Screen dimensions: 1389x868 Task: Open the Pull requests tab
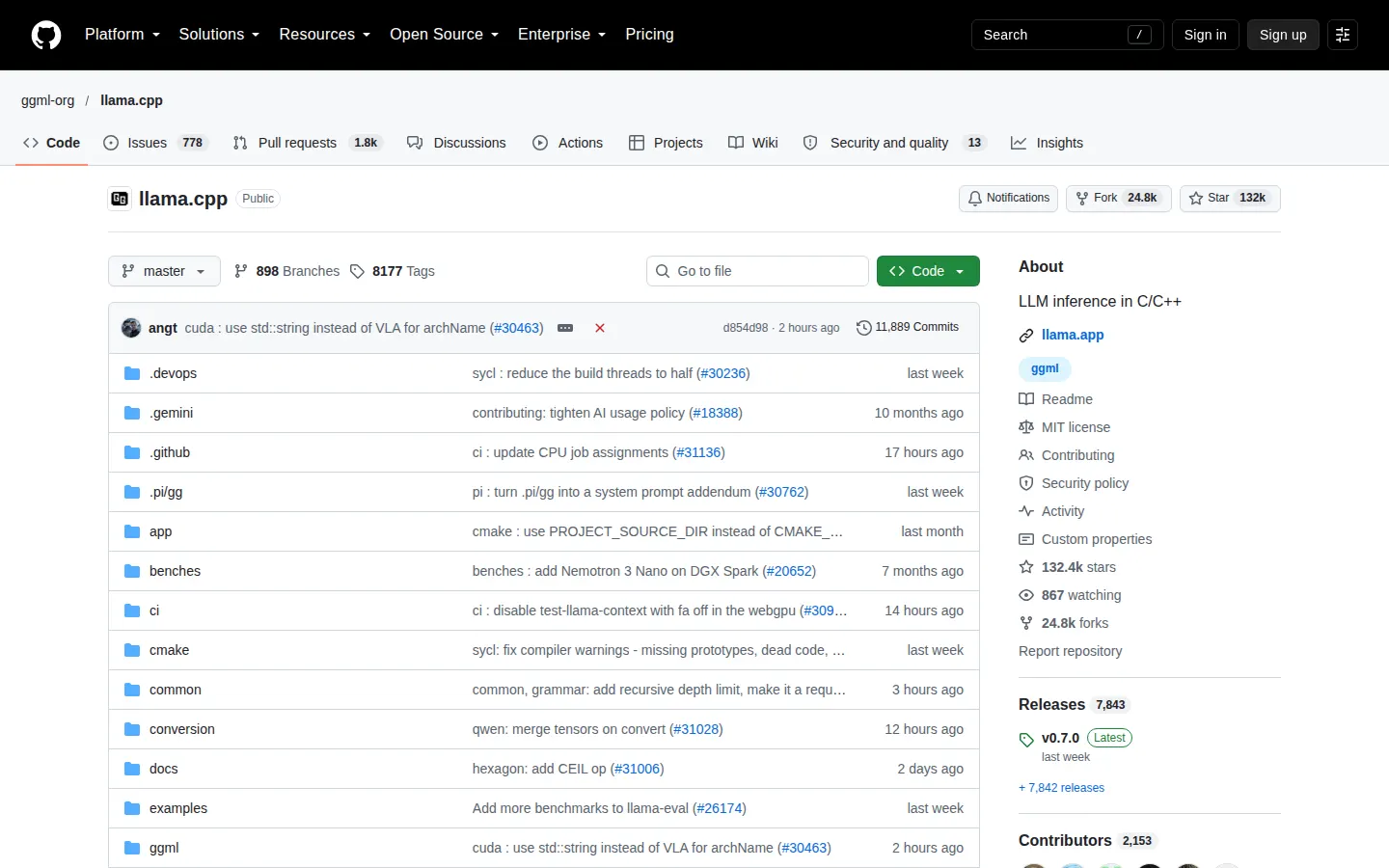coord(308,143)
